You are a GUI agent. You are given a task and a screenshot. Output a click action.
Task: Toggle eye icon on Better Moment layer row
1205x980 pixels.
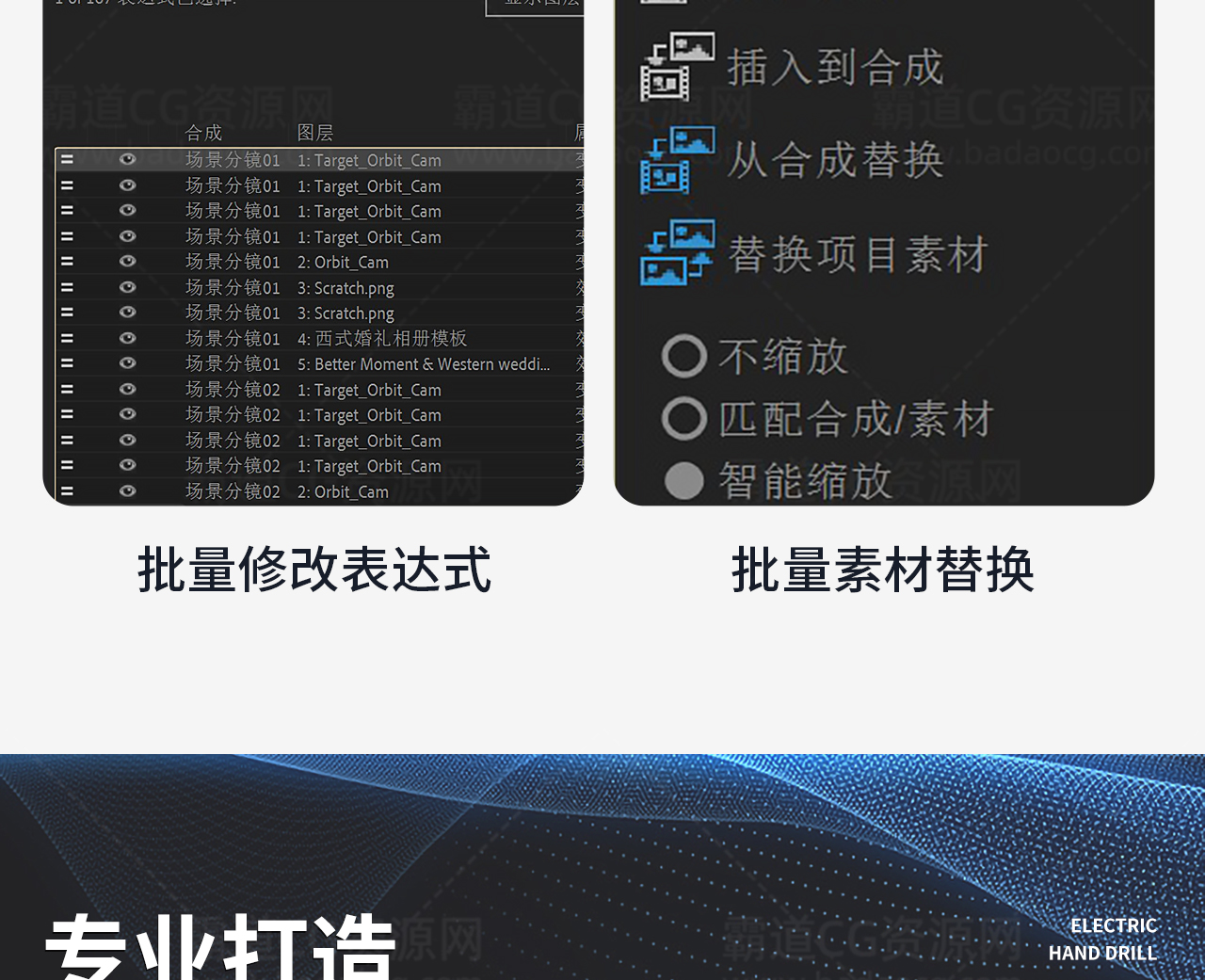pyautogui.click(x=127, y=363)
